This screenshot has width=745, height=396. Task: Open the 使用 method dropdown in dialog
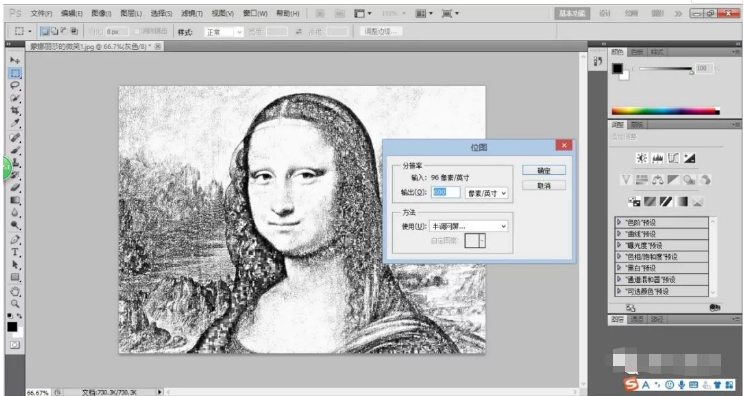pyautogui.click(x=468, y=226)
